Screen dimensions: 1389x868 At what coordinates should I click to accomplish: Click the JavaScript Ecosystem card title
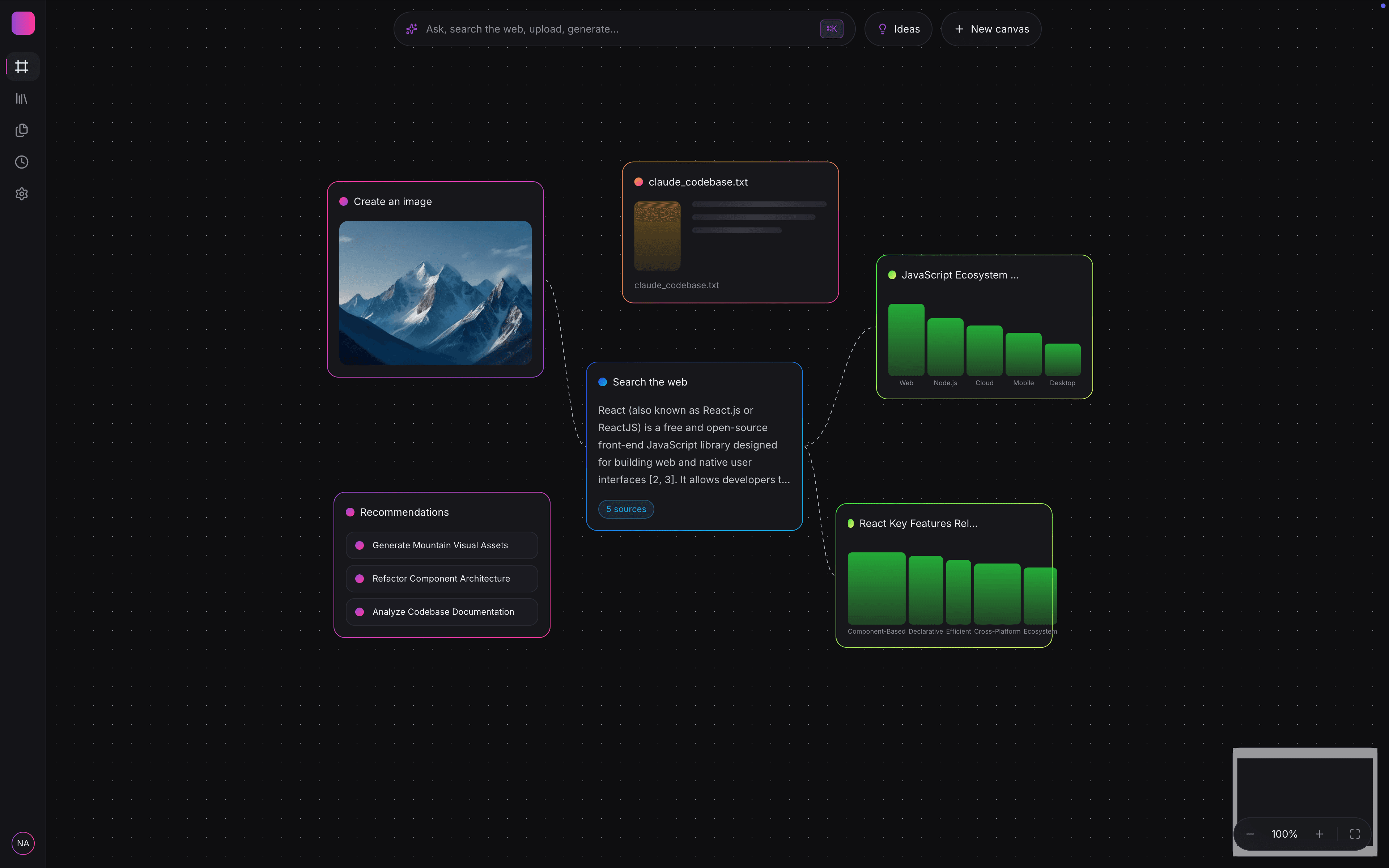pyautogui.click(x=960, y=275)
